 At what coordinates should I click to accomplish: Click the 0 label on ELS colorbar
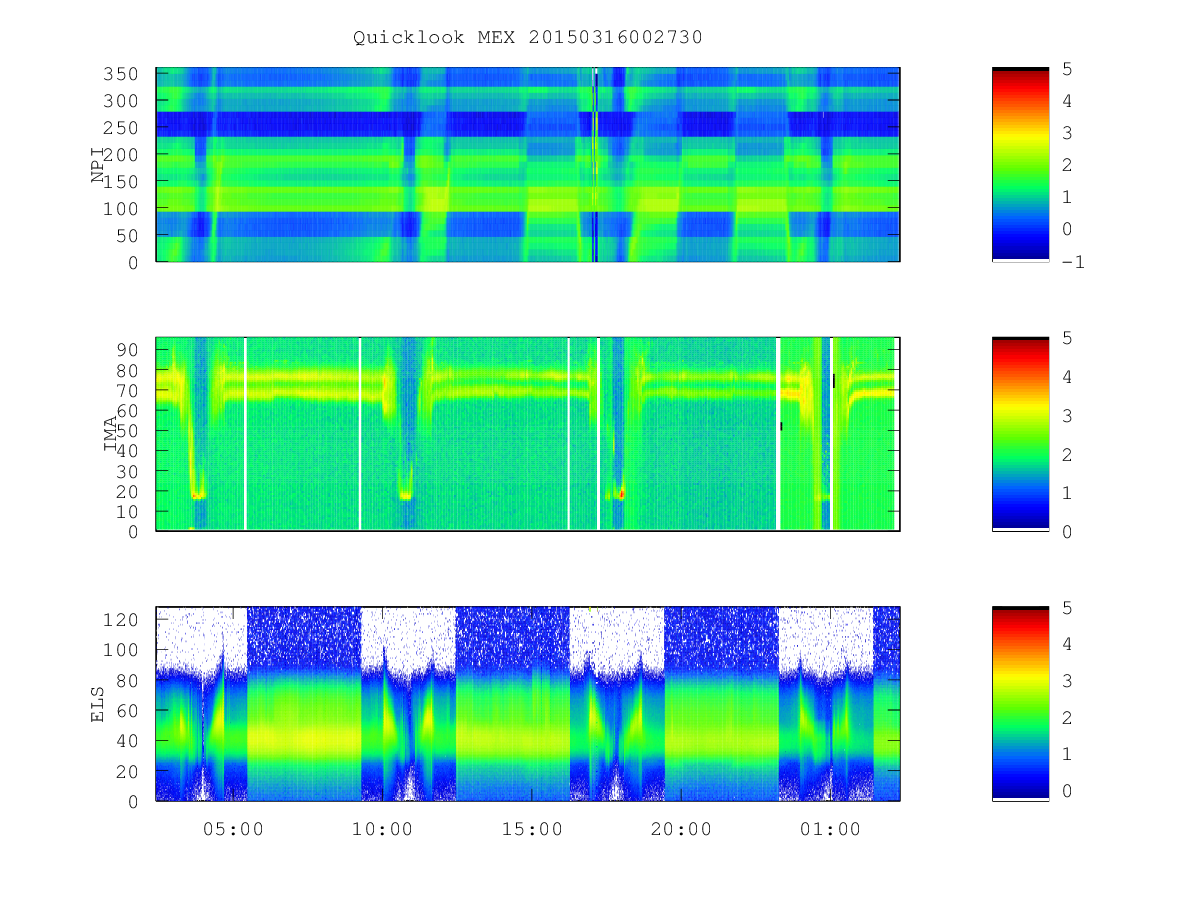point(1068,791)
